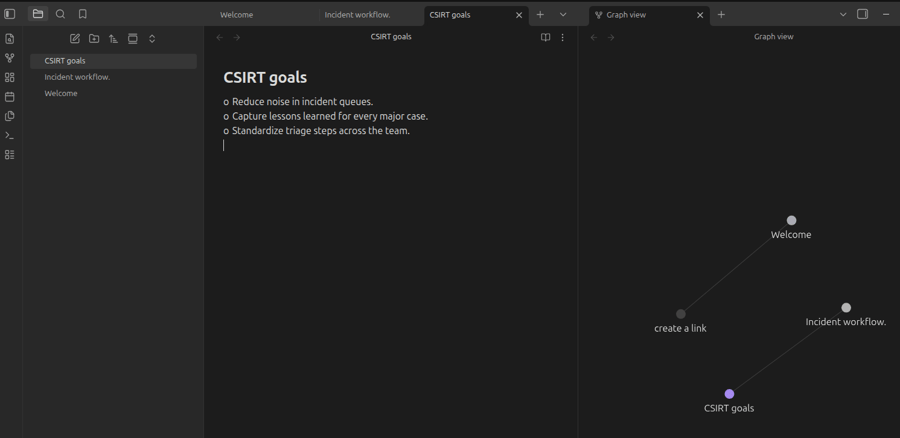Add a new tab beside CSIRT goals
The image size is (900, 438).
[540, 15]
